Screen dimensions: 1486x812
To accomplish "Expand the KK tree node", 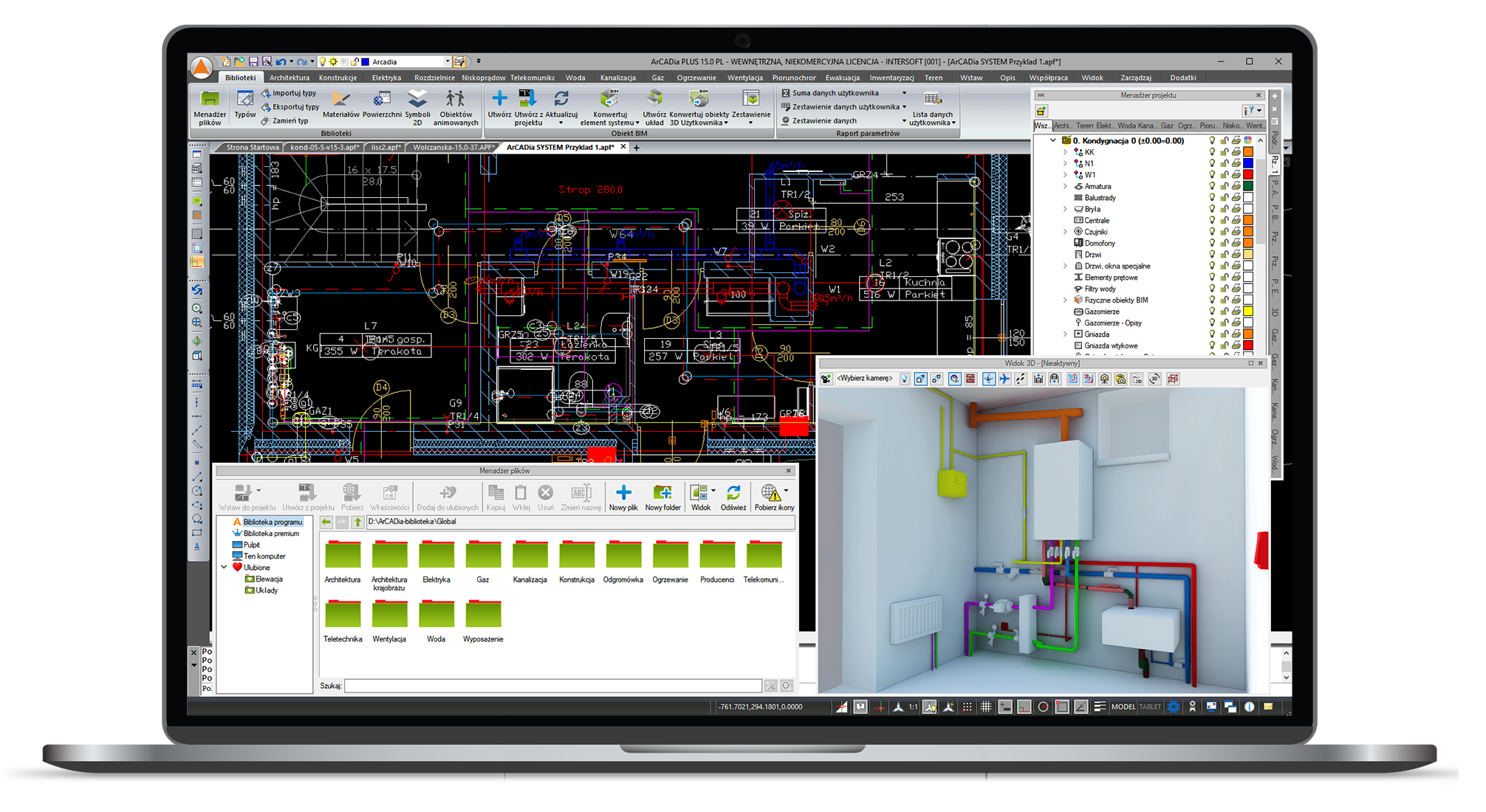I will (x=1065, y=152).
